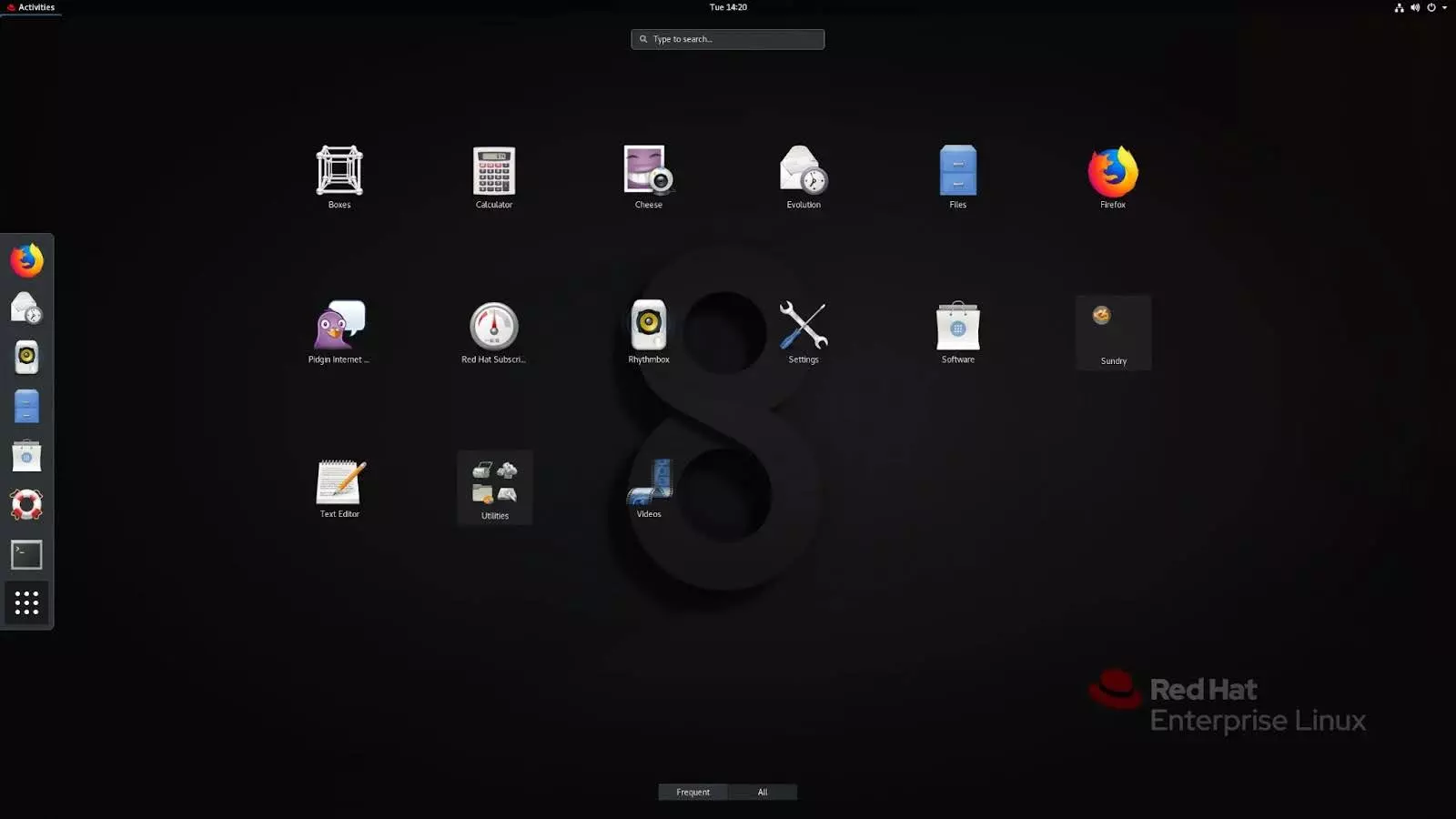
Task: Click Firefox in the dock
Action: point(26,260)
